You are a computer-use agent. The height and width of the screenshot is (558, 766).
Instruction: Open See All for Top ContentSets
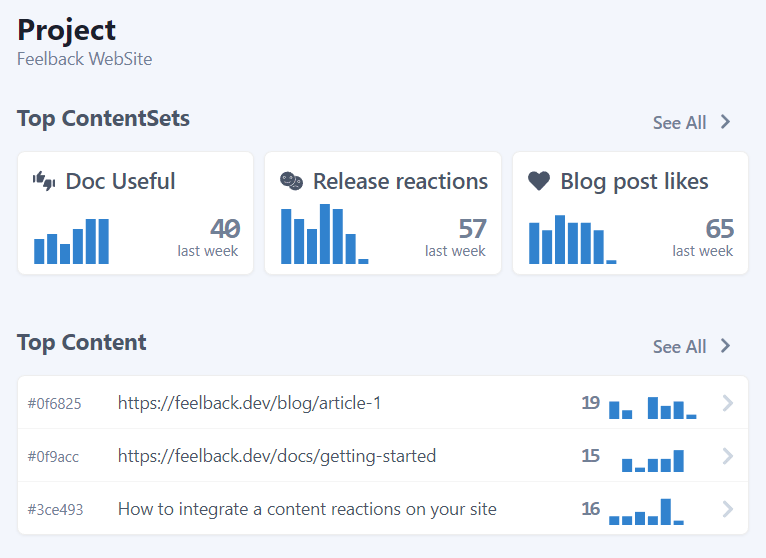(680, 123)
